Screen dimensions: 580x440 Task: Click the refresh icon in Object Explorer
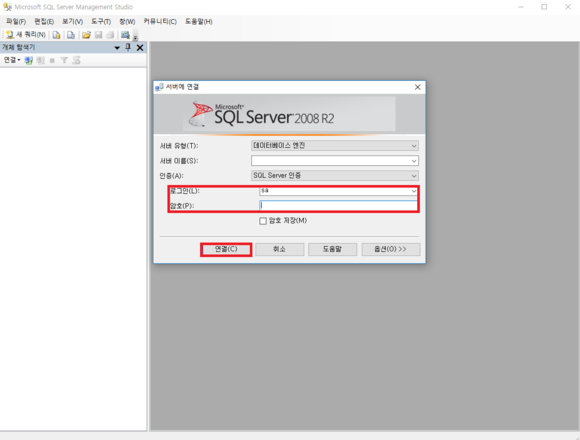coord(77,60)
